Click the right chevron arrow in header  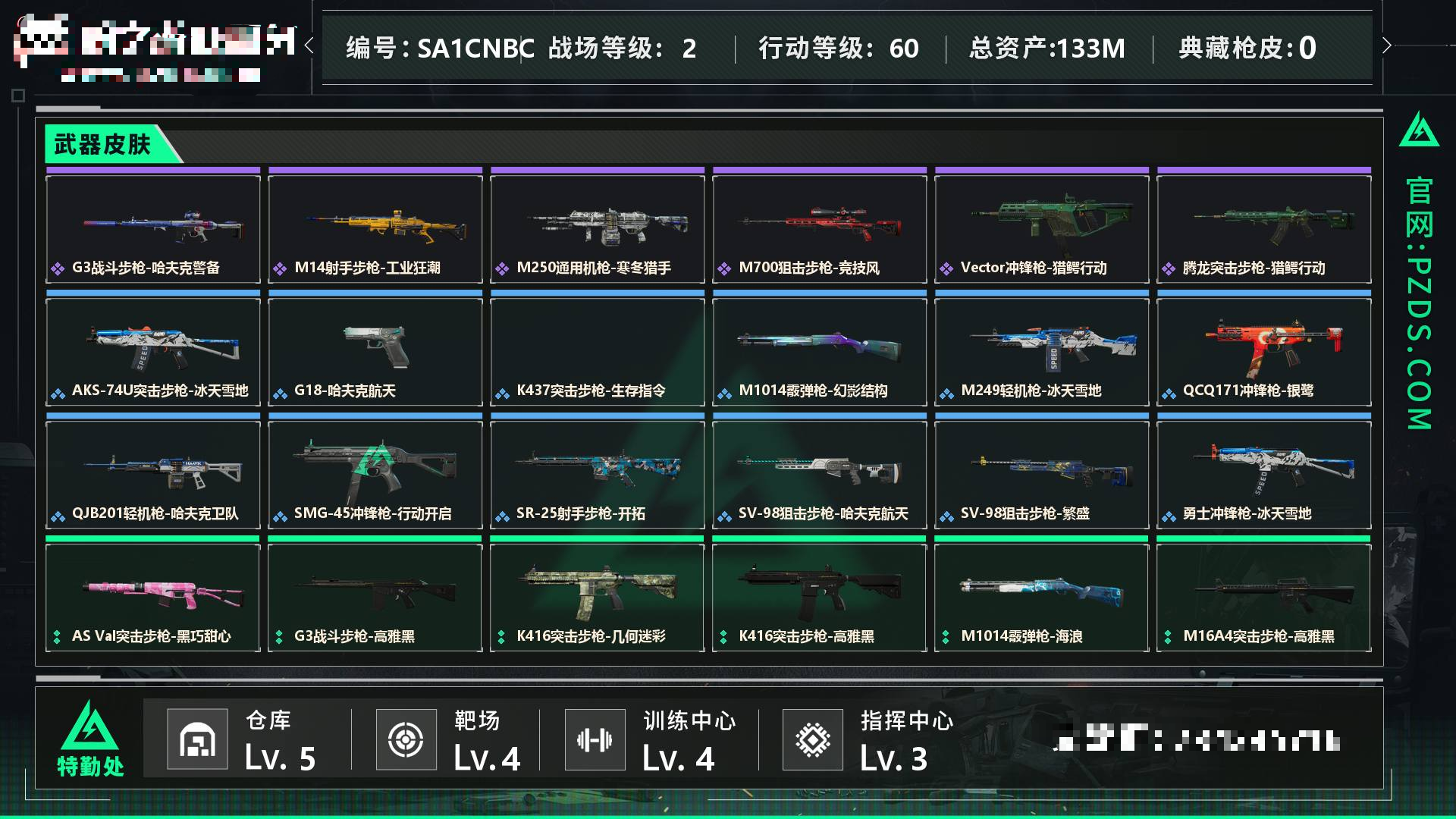click(1386, 45)
